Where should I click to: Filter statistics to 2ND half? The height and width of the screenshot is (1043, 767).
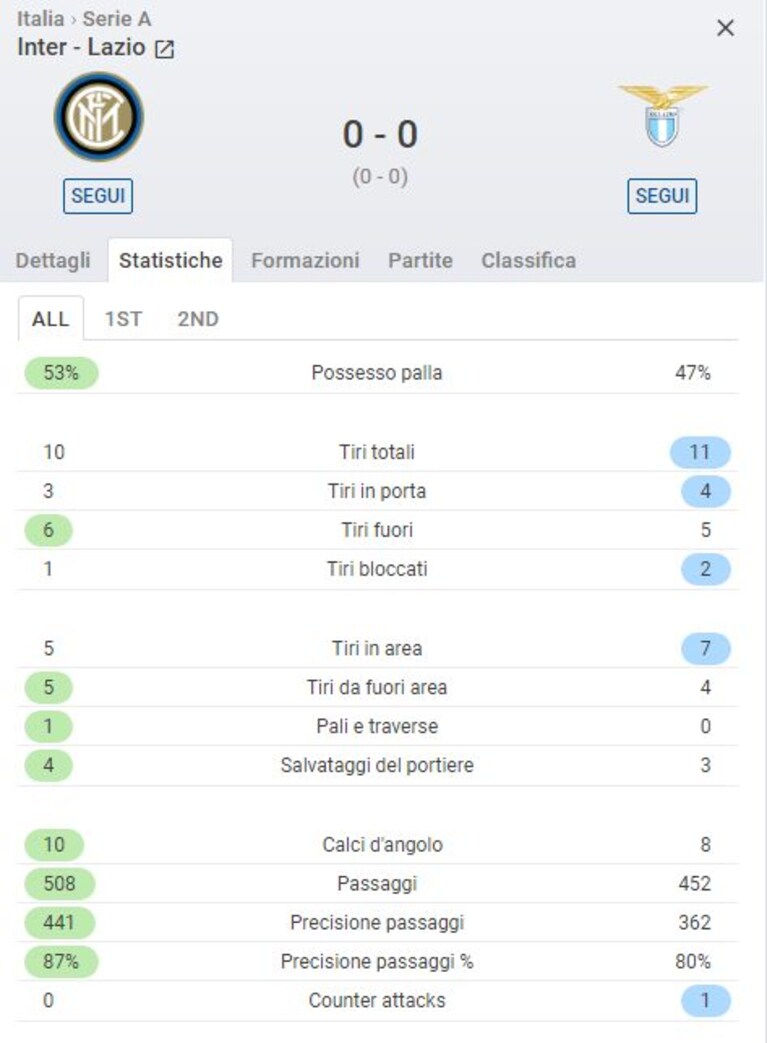[x=198, y=319]
